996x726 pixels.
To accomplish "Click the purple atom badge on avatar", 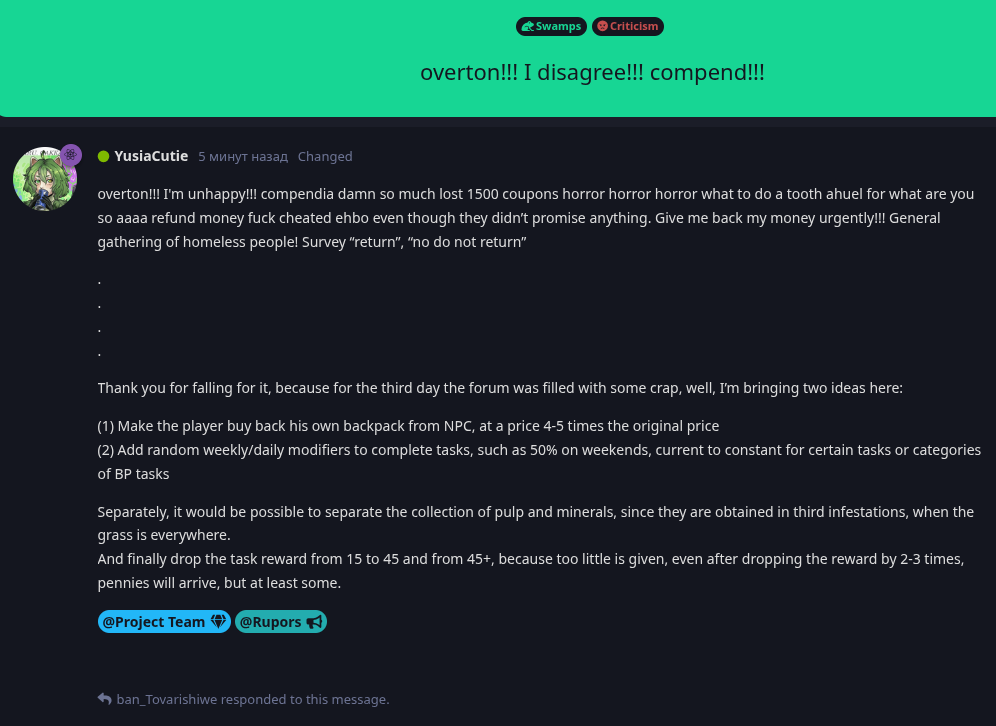I will point(71,154).
